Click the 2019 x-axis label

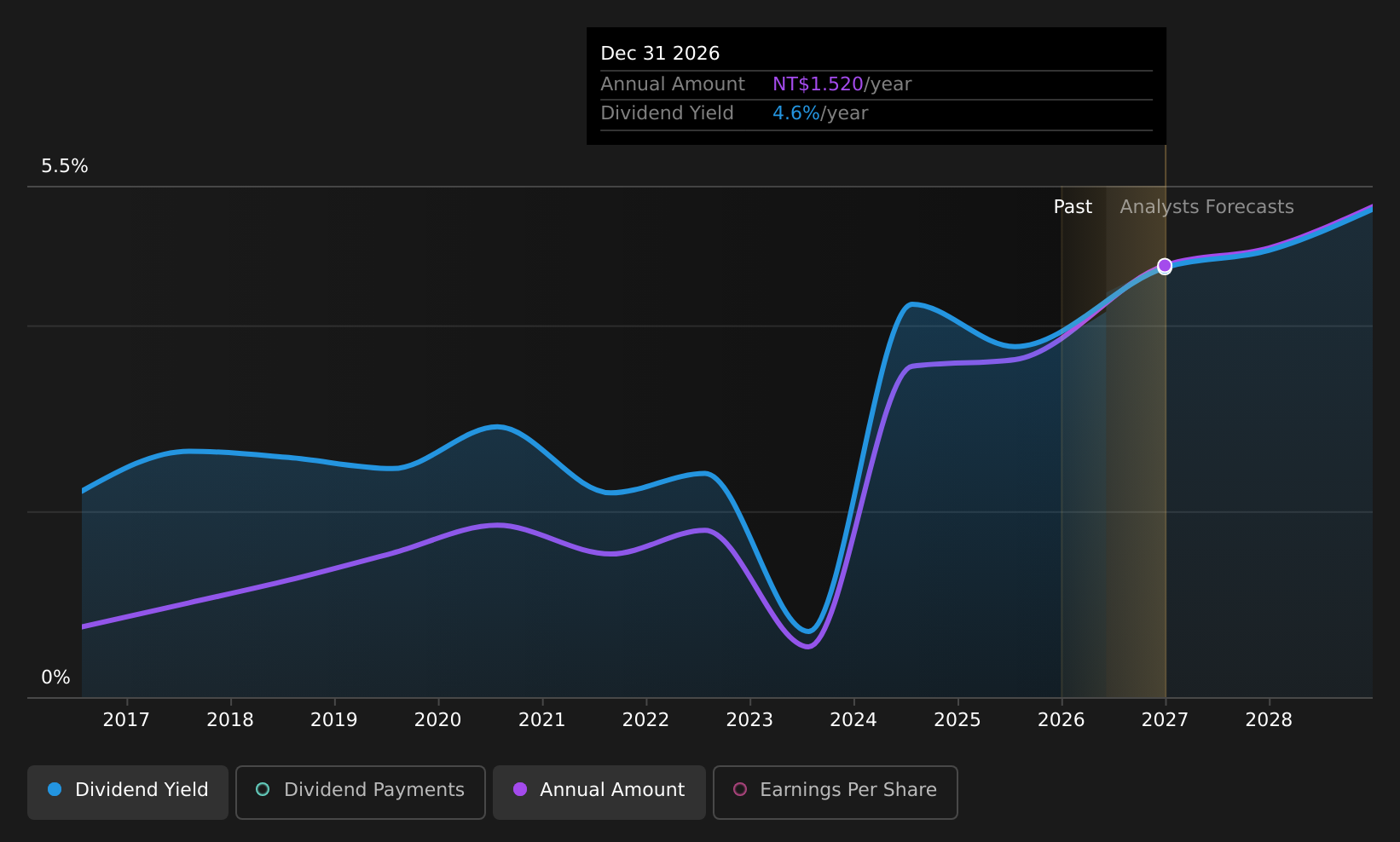334,720
